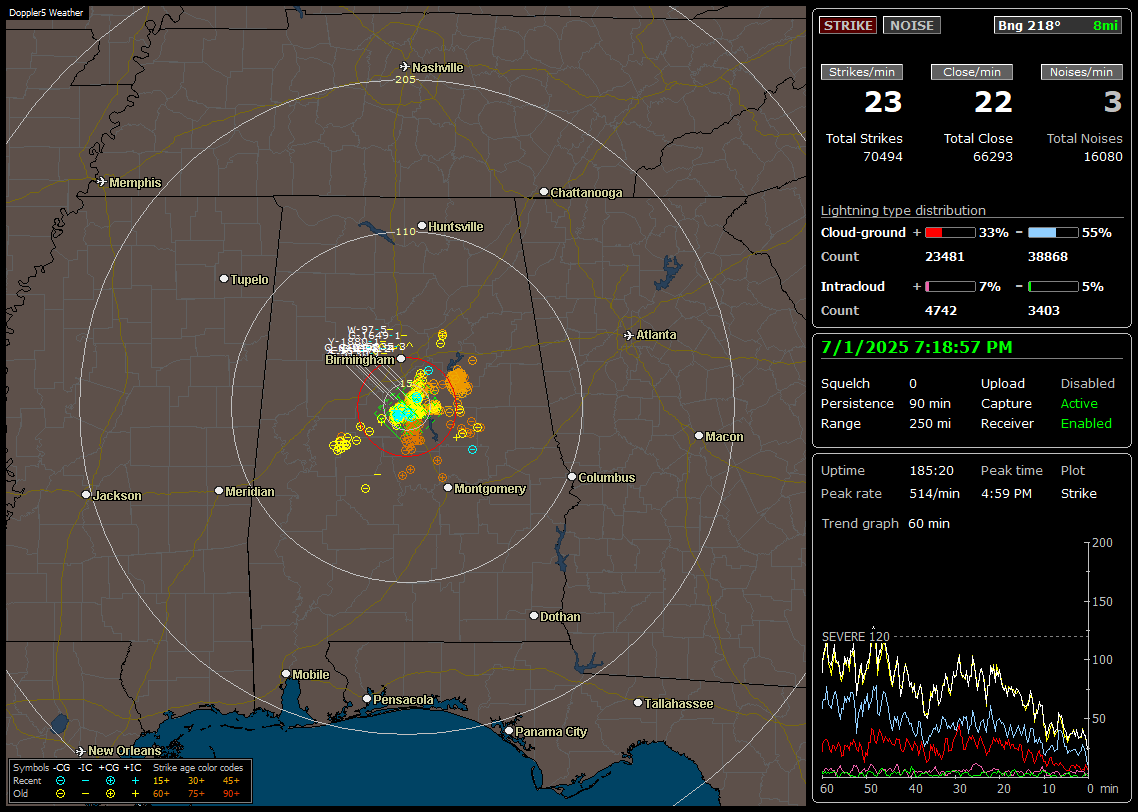Image resolution: width=1138 pixels, height=812 pixels.
Task: Click the positive intracloud pink bar
Action: [x=950, y=287]
